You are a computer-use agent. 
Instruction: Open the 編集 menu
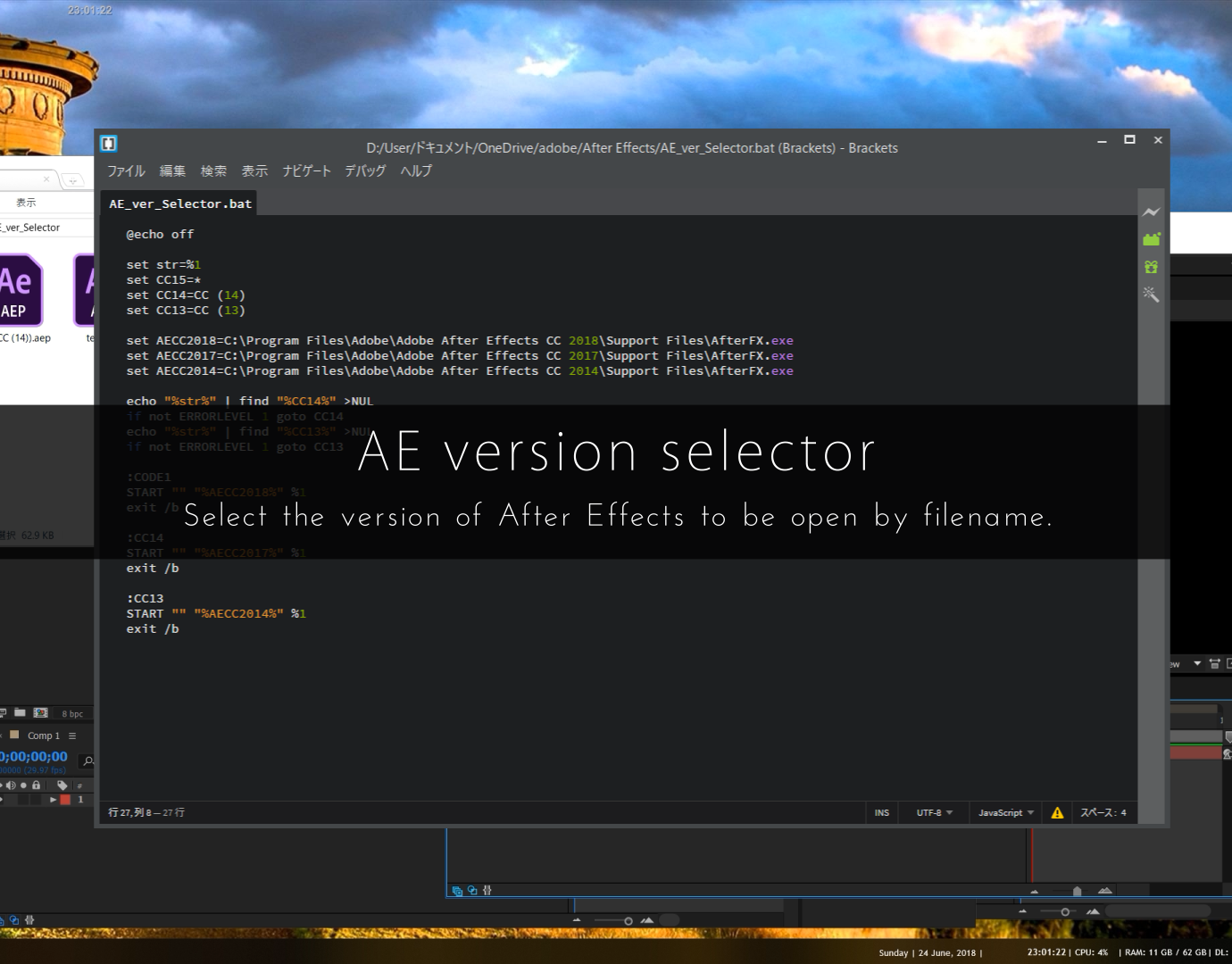(x=172, y=170)
